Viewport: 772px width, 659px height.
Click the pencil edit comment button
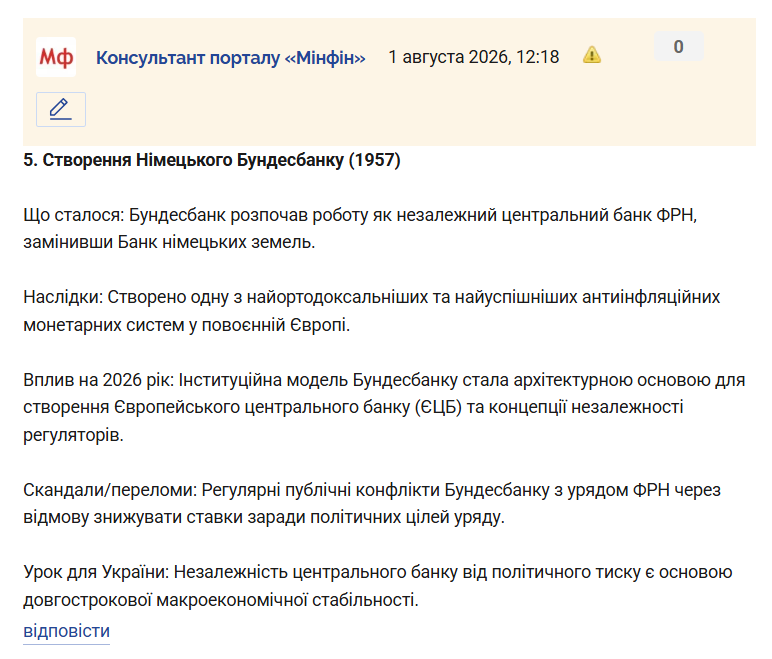click(61, 109)
